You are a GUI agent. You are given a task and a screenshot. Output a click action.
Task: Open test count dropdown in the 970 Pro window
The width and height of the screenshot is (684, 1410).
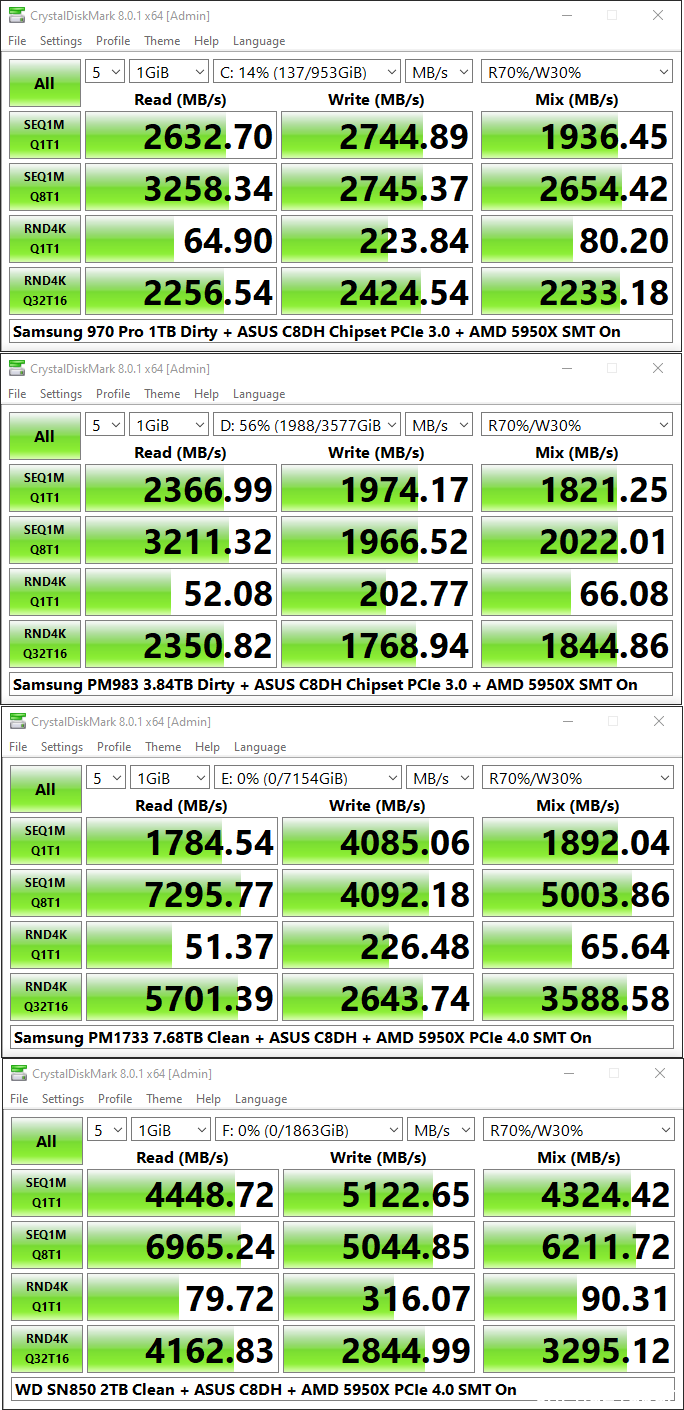pos(105,72)
